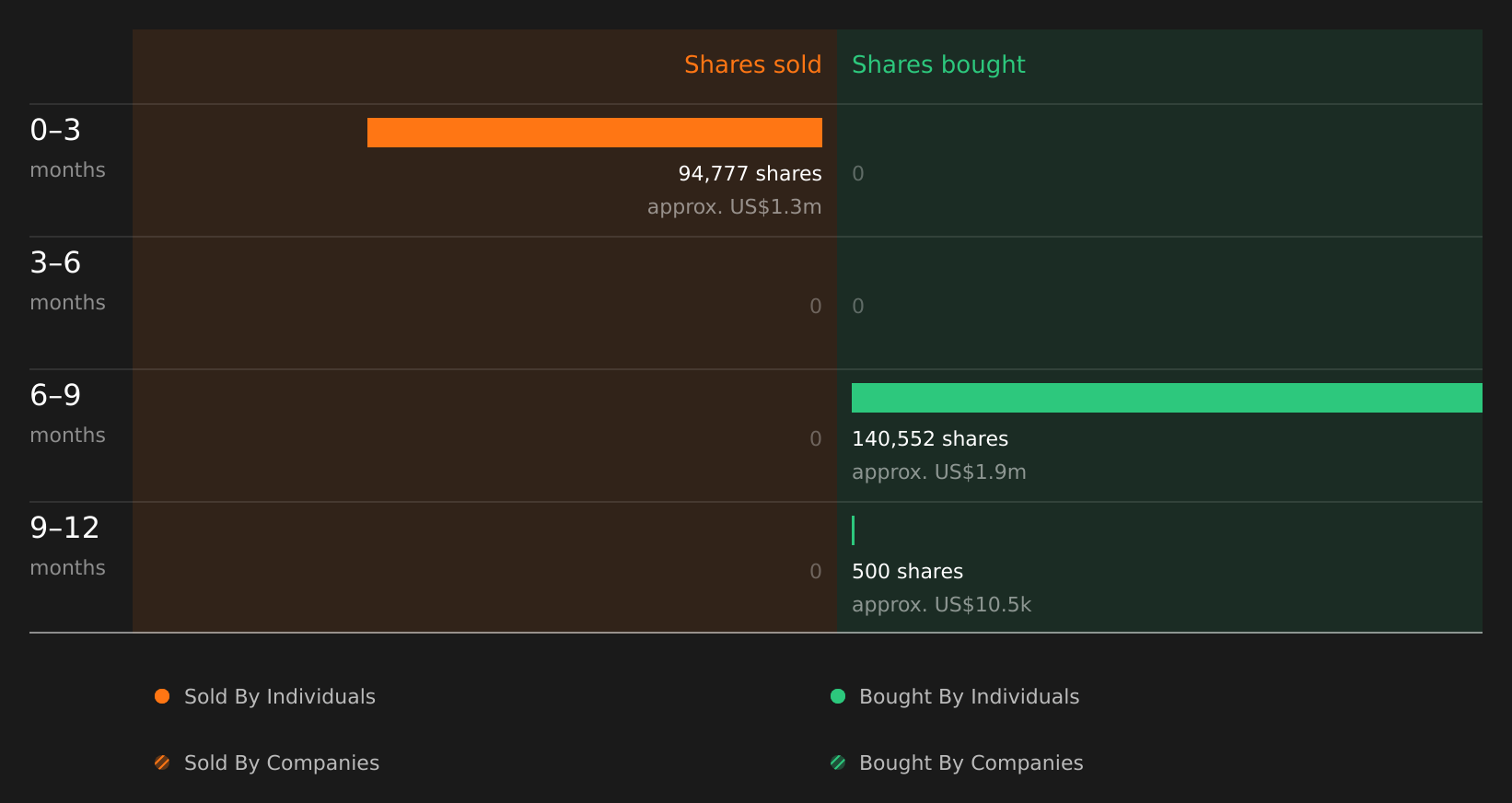Image resolution: width=1512 pixels, height=803 pixels.
Task: Click the thin green 9–12 months bar
Action: click(854, 530)
